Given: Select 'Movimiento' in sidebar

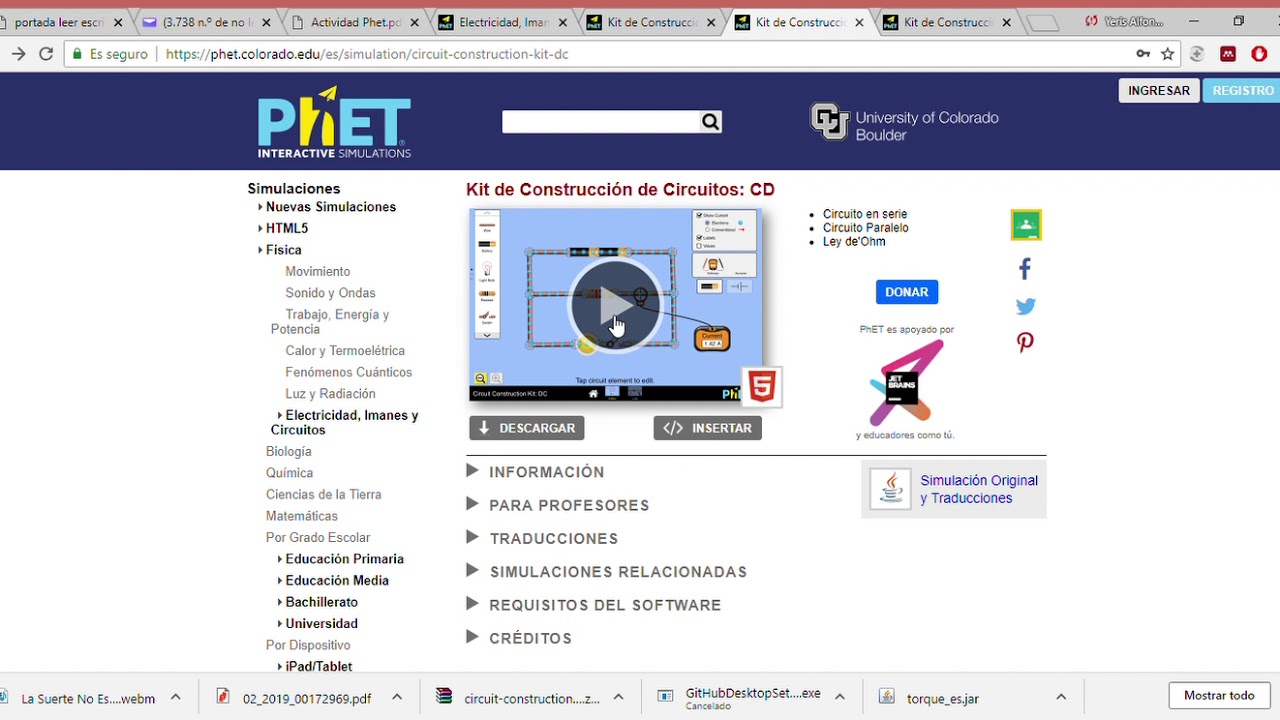Looking at the screenshot, I should click(317, 271).
